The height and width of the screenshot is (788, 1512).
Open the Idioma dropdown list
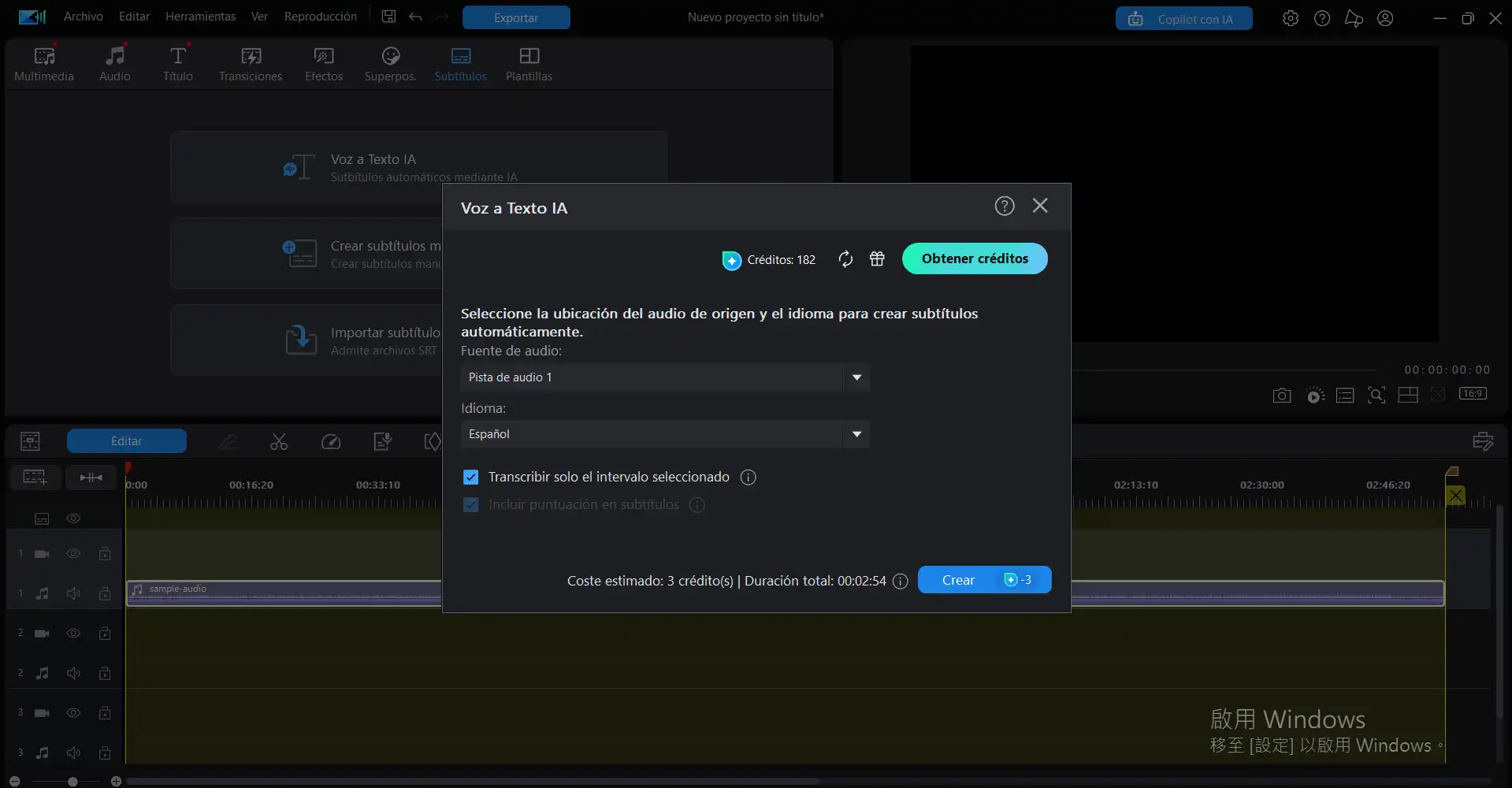pos(856,434)
